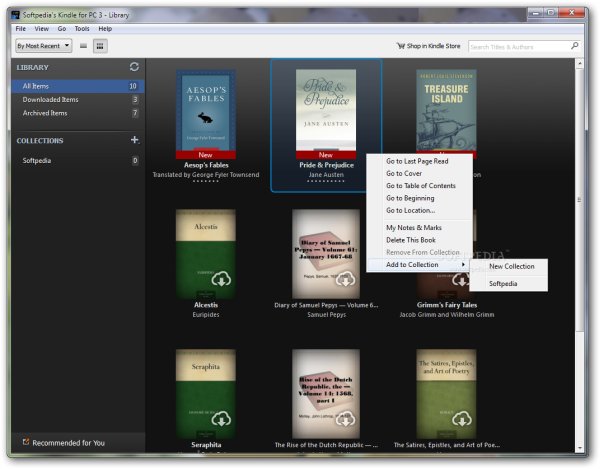The width and height of the screenshot is (600, 469).
Task: Choose Delete This Book from context menu
Action: tap(413, 240)
